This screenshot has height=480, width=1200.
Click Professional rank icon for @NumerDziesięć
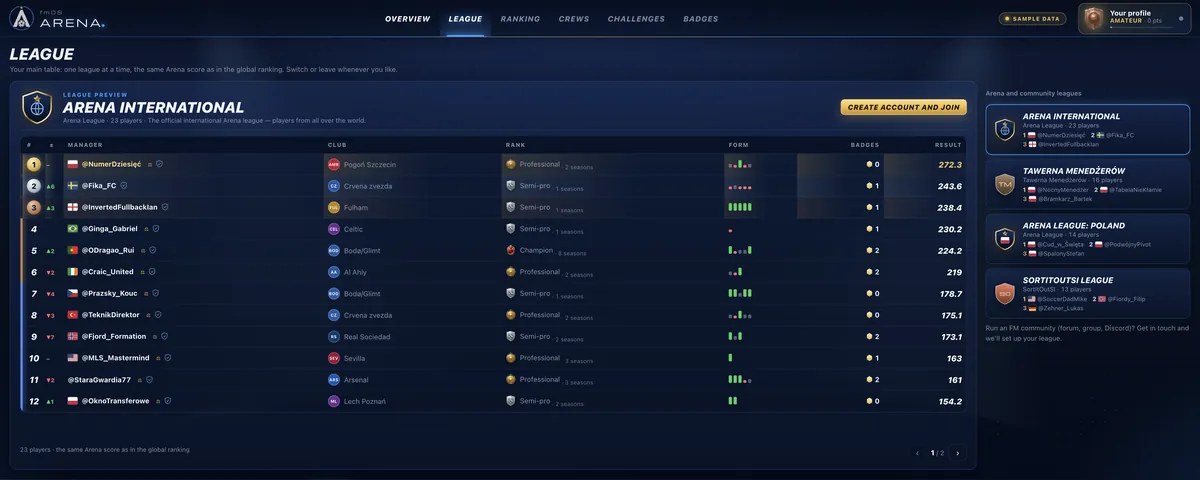pyautogui.click(x=511, y=164)
